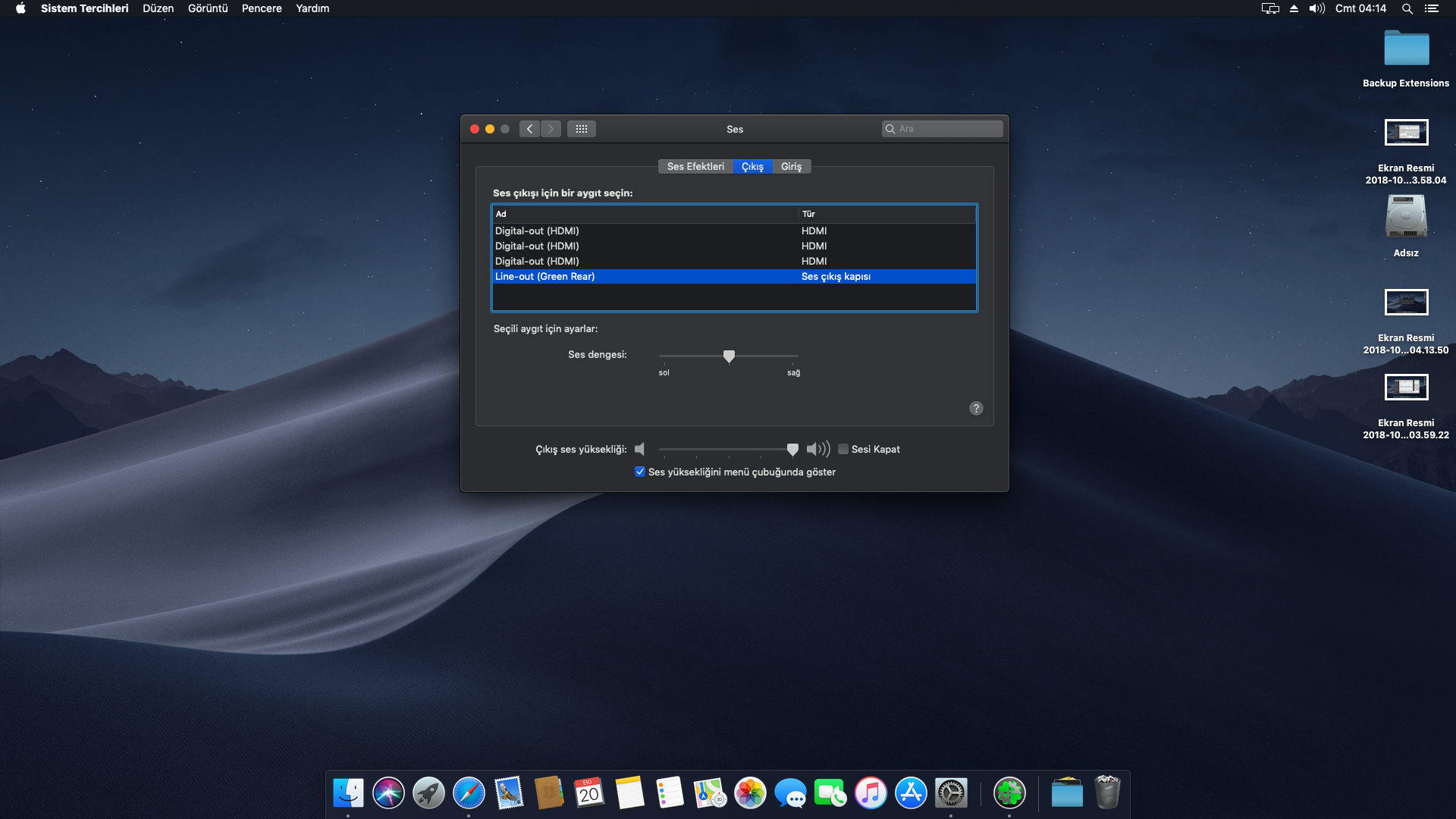Open the Spotlight search magnifier icon
Viewport: 1456px width, 819px height.
click(x=1407, y=8)
